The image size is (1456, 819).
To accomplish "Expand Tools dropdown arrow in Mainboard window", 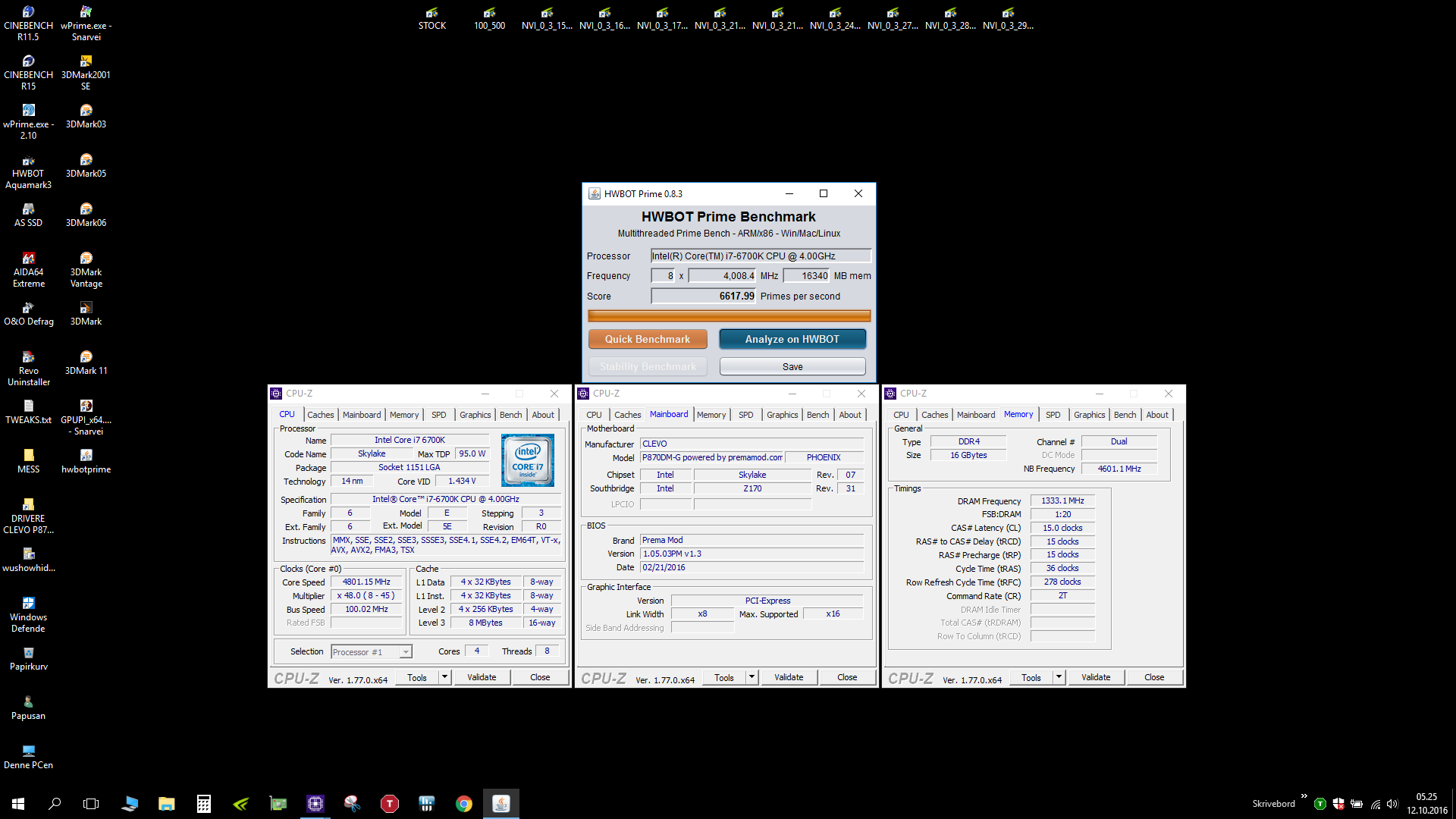I will click(752, 677).
